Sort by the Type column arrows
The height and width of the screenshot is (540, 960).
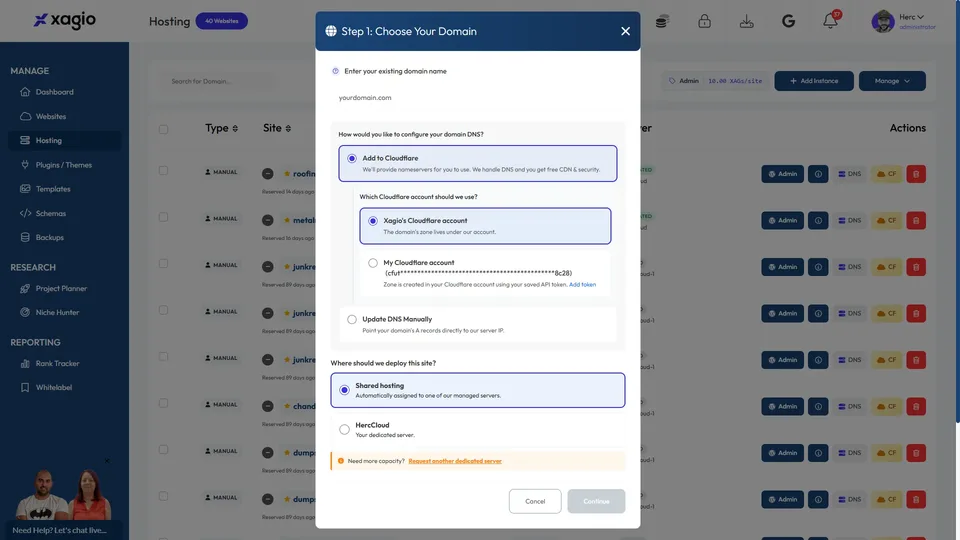235,129
